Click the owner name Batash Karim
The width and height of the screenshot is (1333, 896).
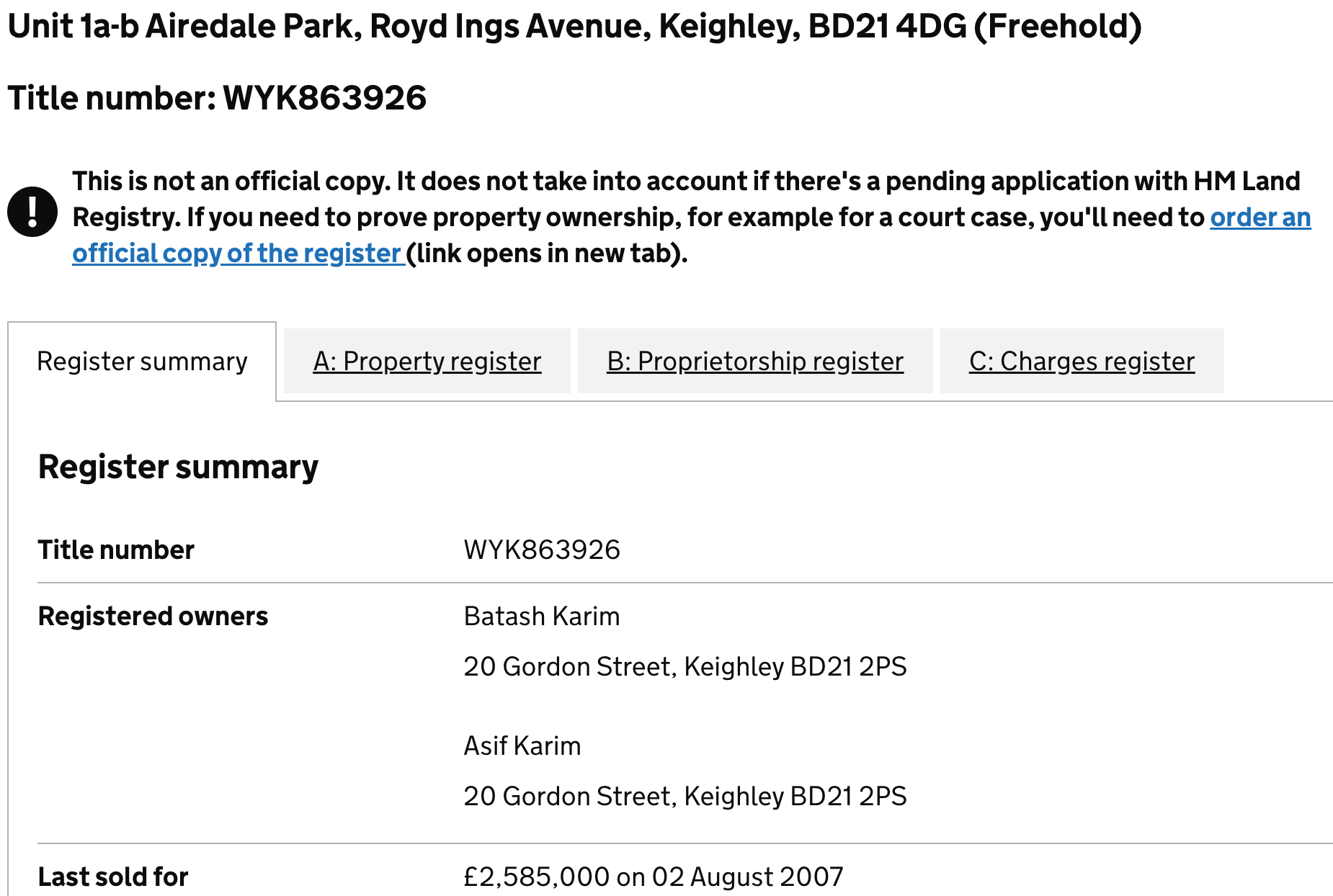pos(541,616)
